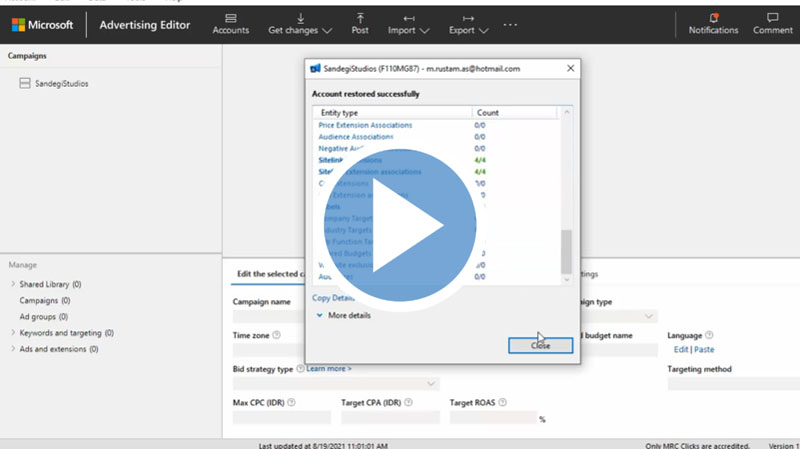Close the account restored dialog with X
The image size is (800, 449).
coord(570,68)
